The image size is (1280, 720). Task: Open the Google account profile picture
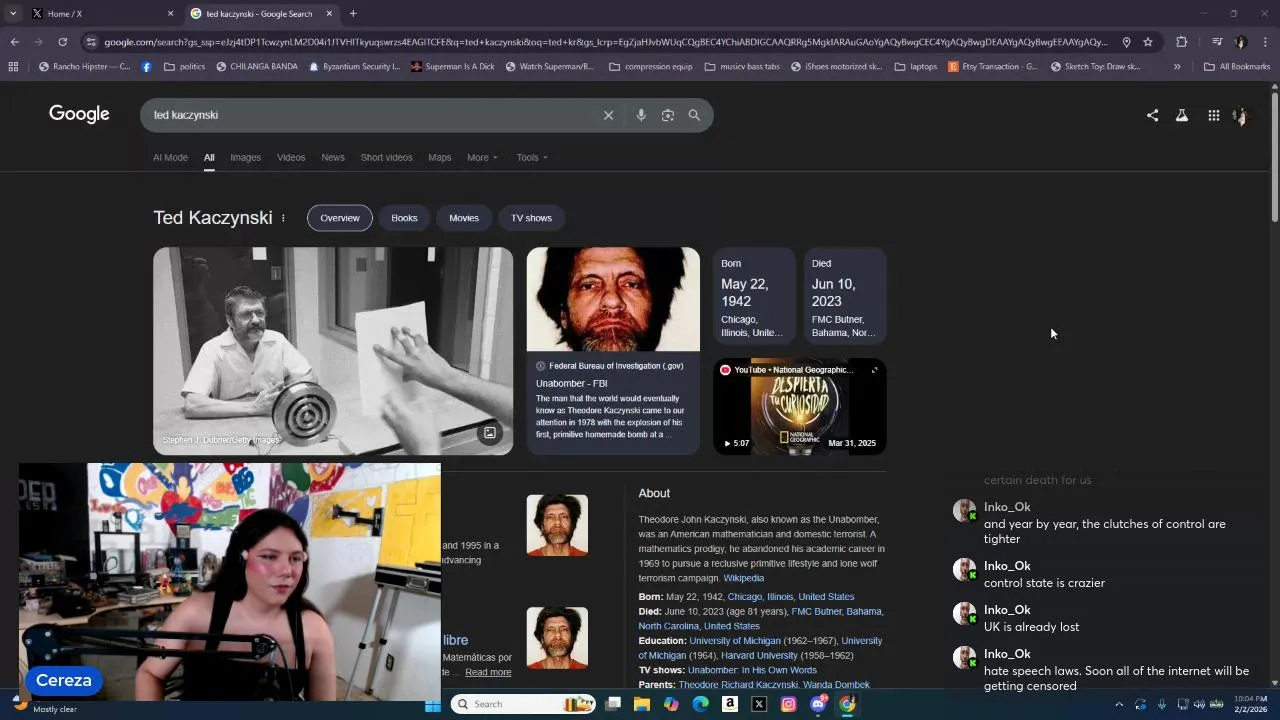1241,115
